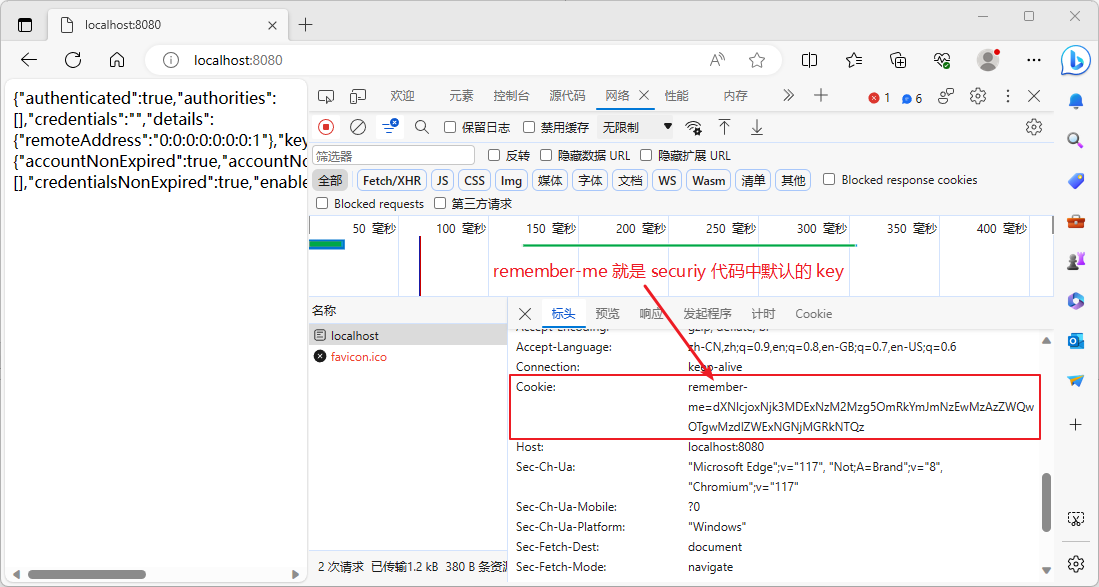
Task: Switch to the 控制台 tab
Action: (511, 96)
